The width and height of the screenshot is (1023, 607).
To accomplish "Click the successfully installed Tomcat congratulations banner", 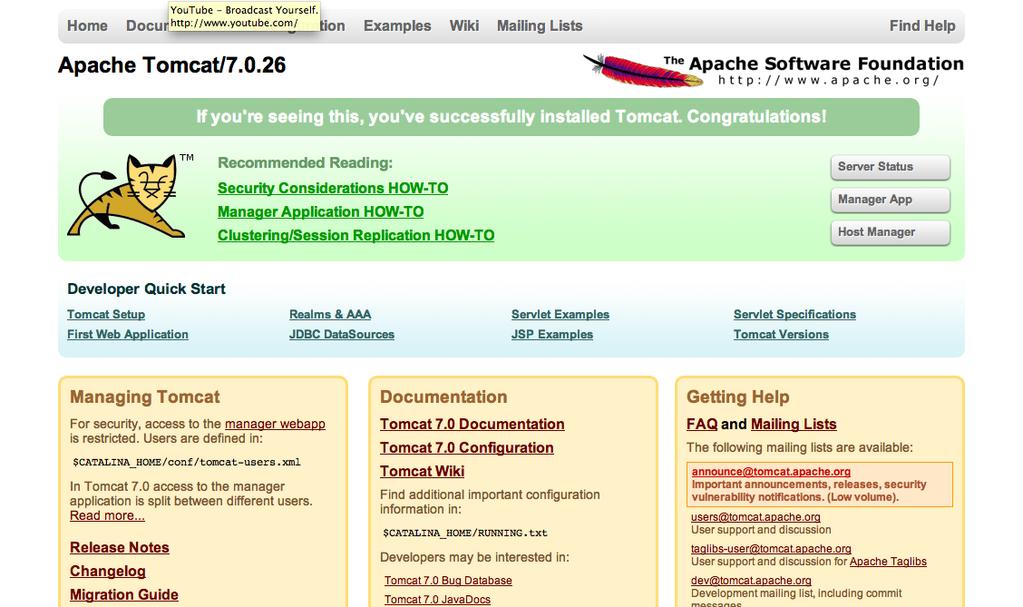I will (512, 117).
